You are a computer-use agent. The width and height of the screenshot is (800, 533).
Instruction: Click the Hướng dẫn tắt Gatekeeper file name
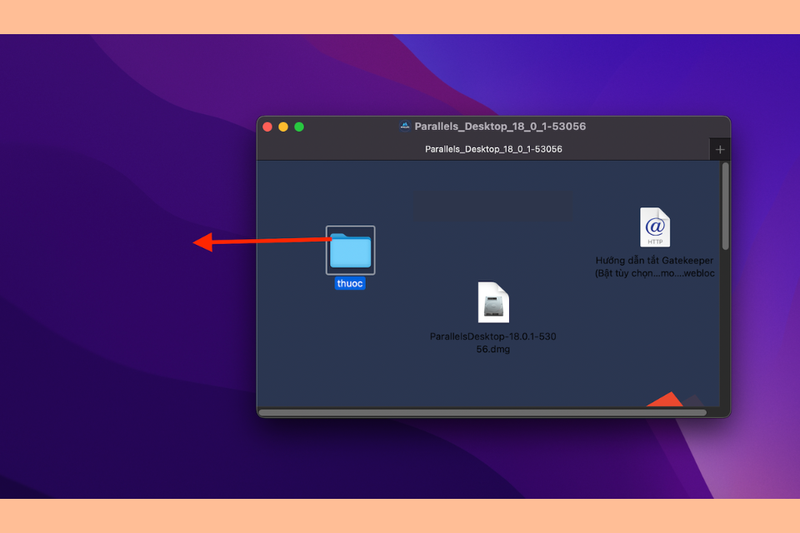pos(655,267)
